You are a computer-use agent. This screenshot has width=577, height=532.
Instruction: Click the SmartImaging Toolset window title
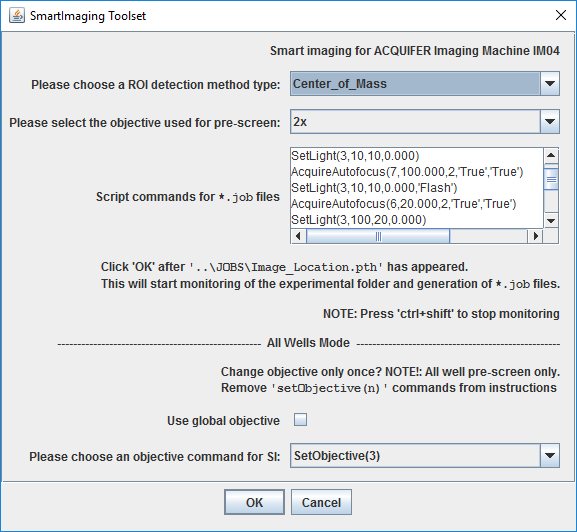pyautogui.click(x=88, y=16)
